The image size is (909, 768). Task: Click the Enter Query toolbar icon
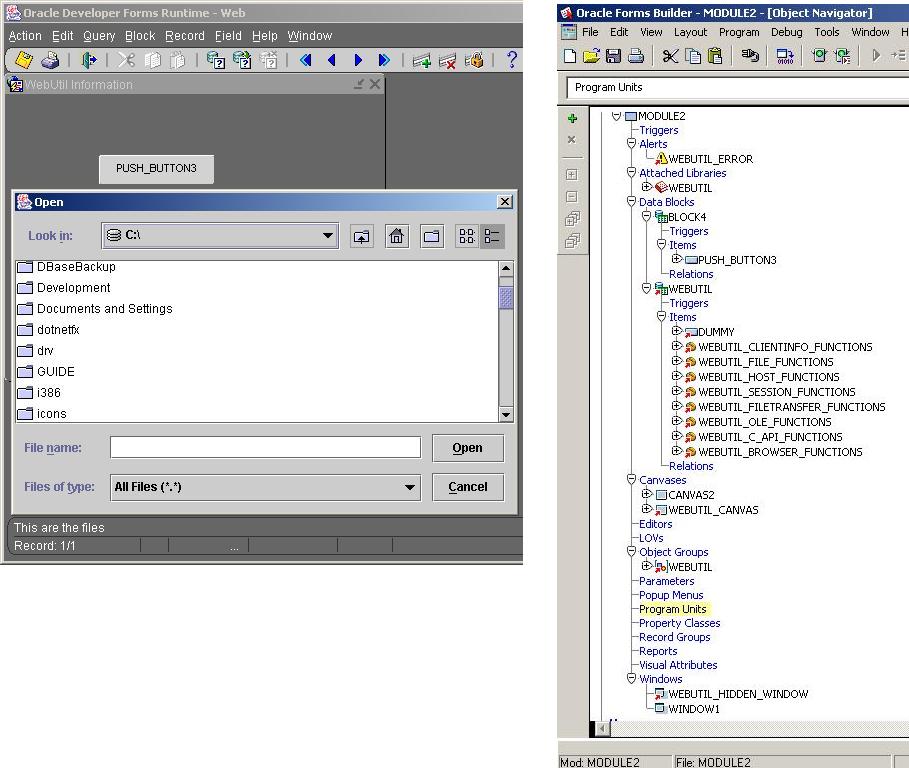[216, 60]
